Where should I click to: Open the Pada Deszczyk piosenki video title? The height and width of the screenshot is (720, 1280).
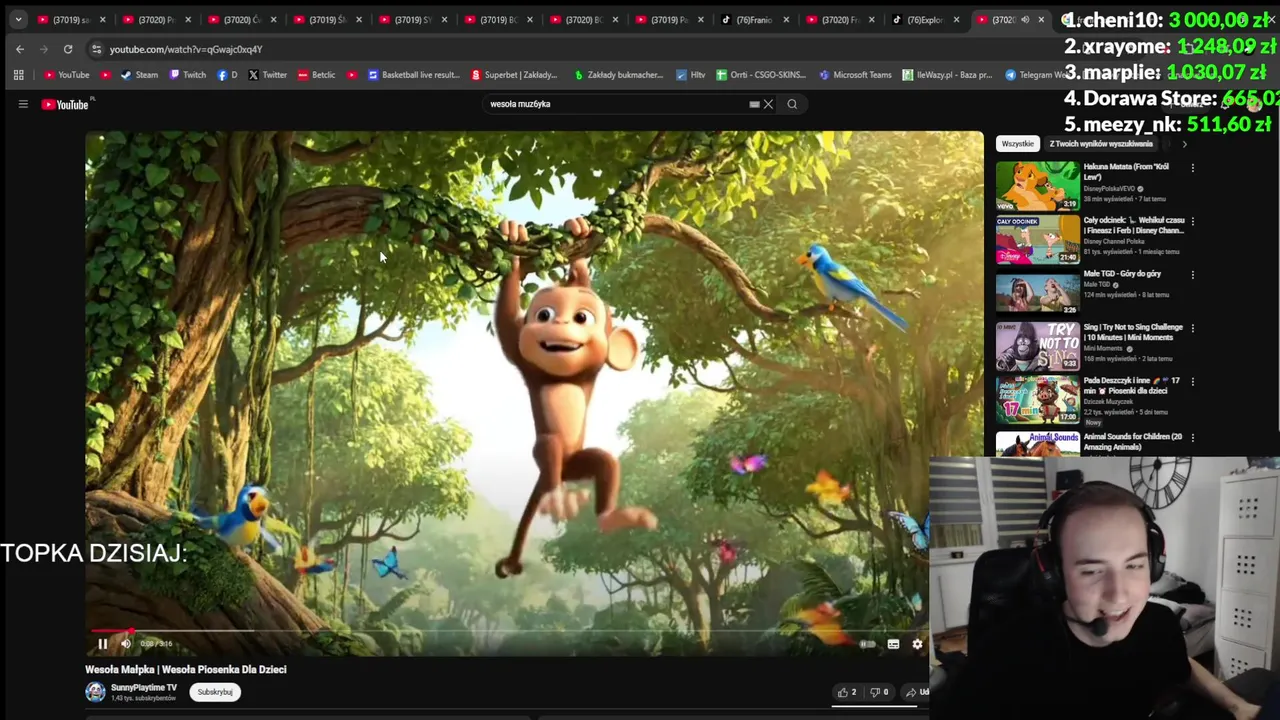pyautogui.click(x=1132, y=385)
